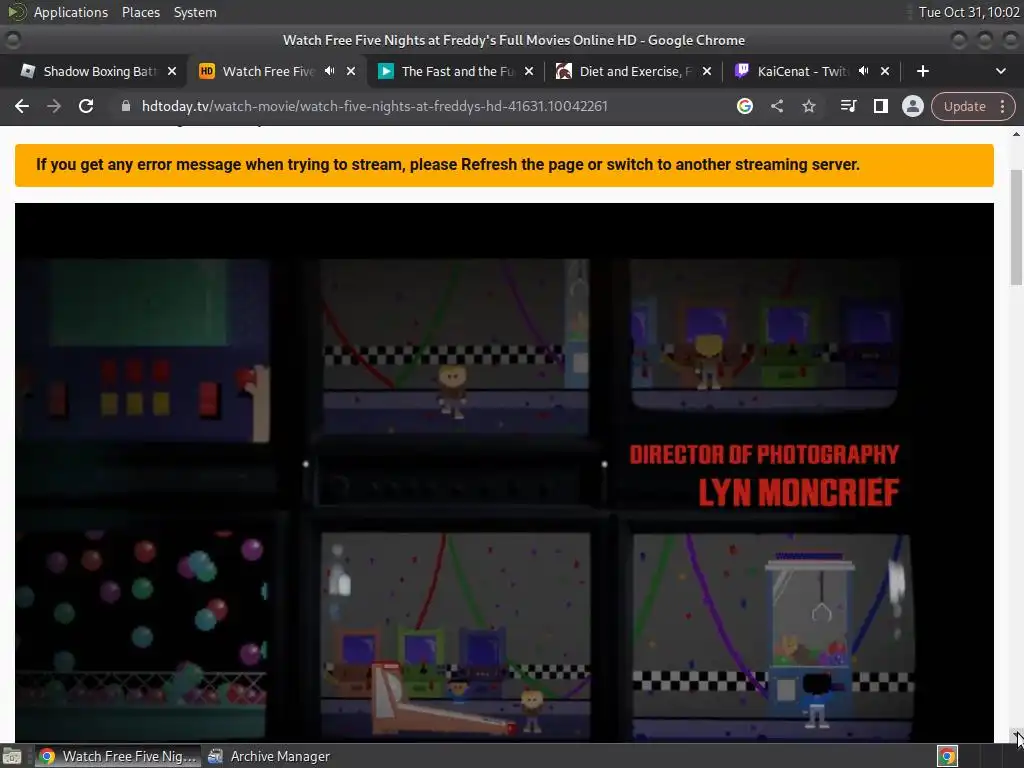The image size is (1024, 768).
Task: Click the Twitch favicon on KaiCenat tab
Action: point(741,71)
